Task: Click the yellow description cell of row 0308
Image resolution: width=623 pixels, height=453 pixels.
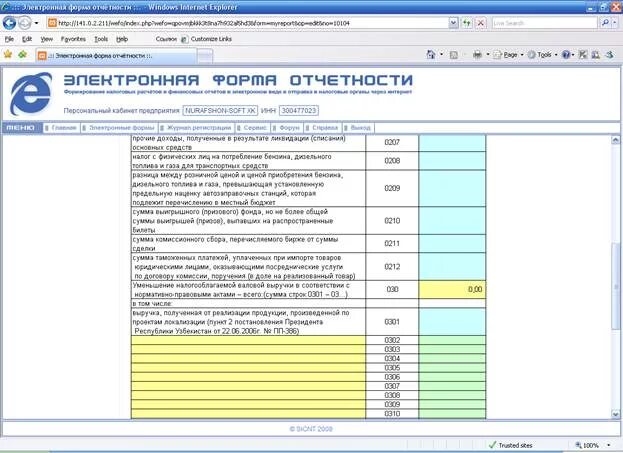Action: 248,395
